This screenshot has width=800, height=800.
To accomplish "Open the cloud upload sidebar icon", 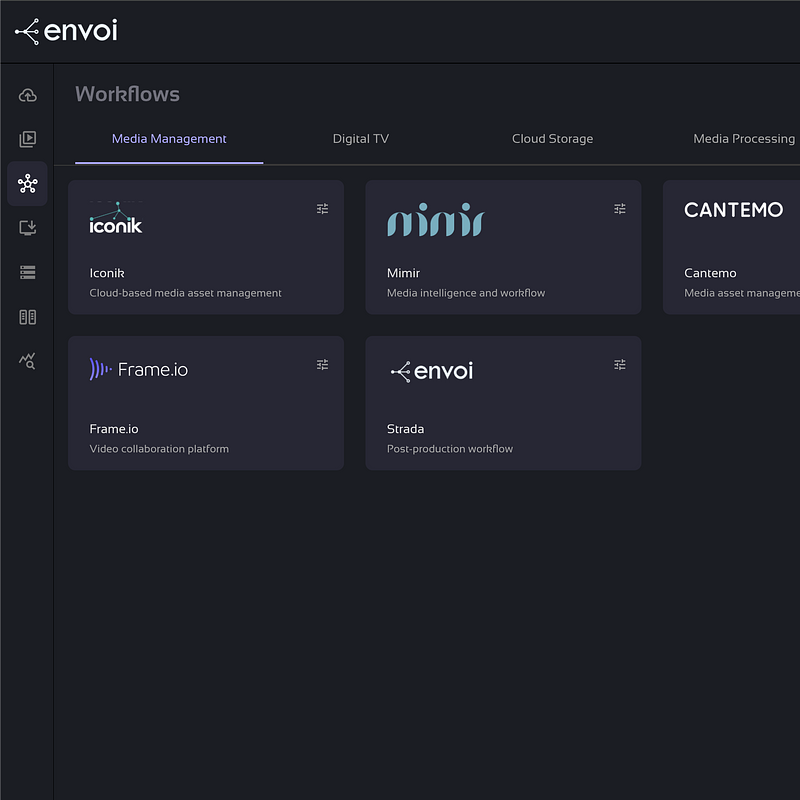I will (27, 95).
